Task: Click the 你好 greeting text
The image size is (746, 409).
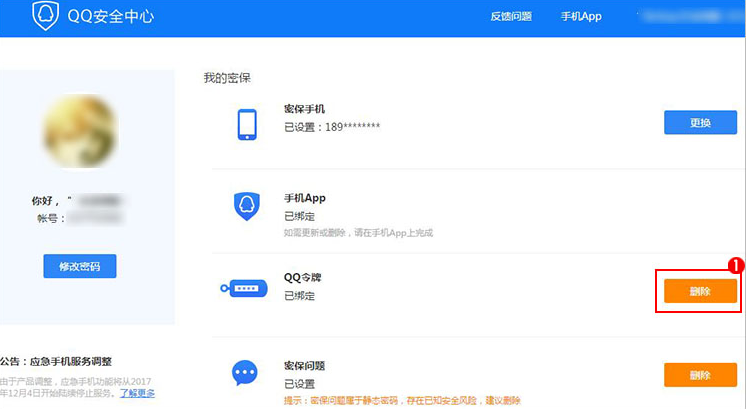Action: click(46, 201)
